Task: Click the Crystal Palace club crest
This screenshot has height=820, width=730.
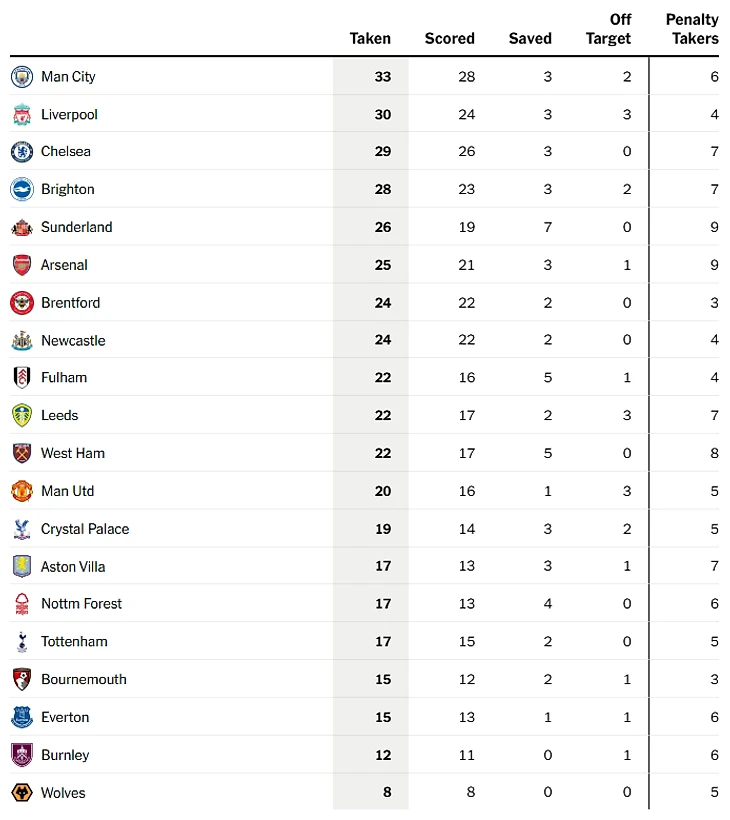Action: tap(22, 529)
